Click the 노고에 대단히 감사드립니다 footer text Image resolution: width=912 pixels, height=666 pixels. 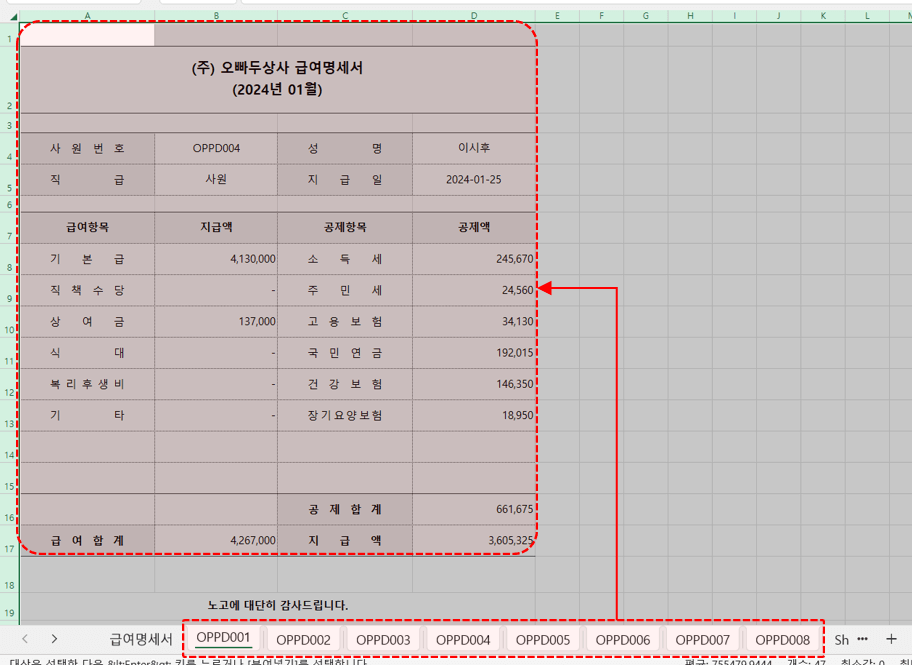277,606
